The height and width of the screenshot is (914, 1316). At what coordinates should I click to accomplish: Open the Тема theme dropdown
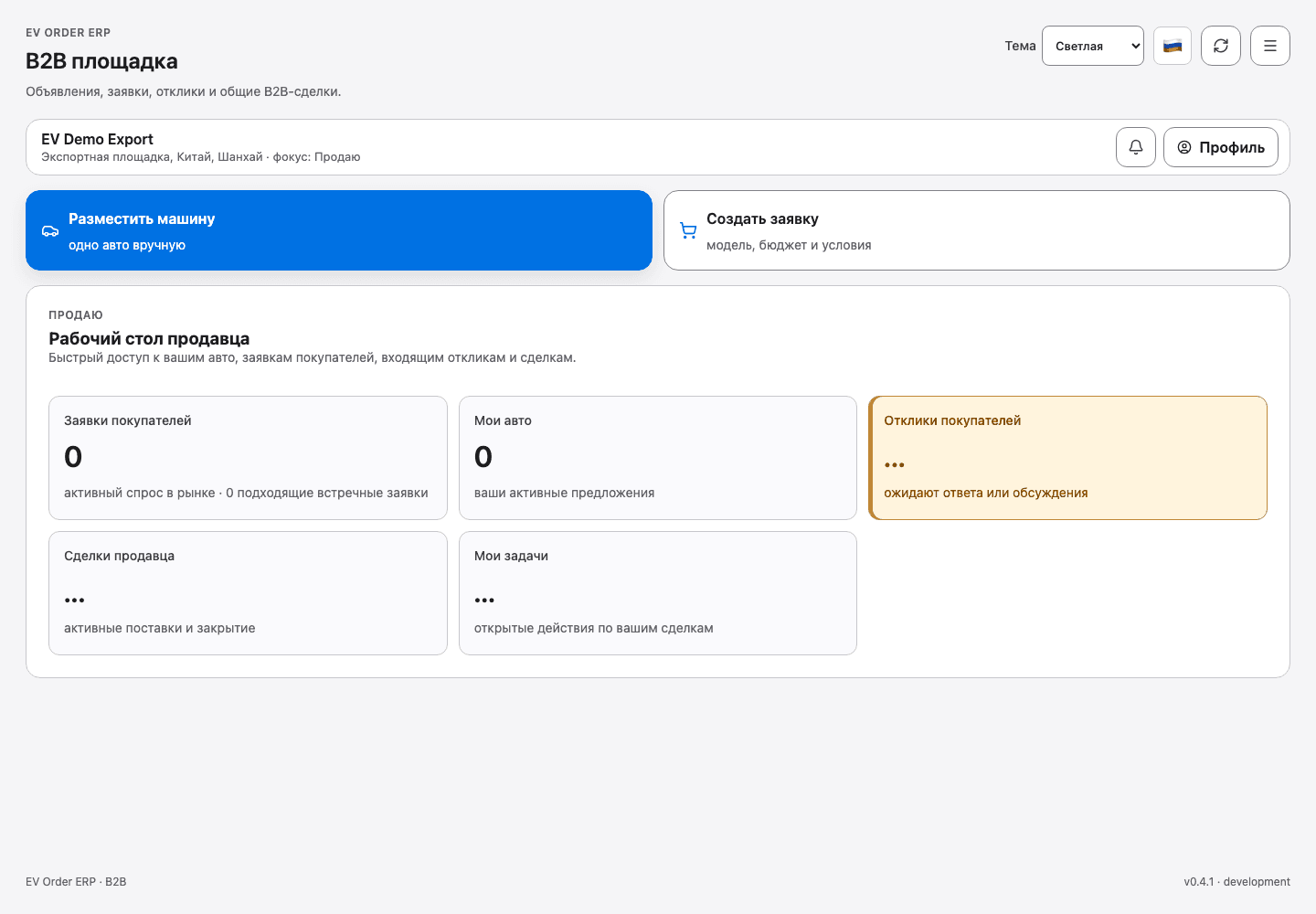pyautogui.click(x=1092, y=46)
